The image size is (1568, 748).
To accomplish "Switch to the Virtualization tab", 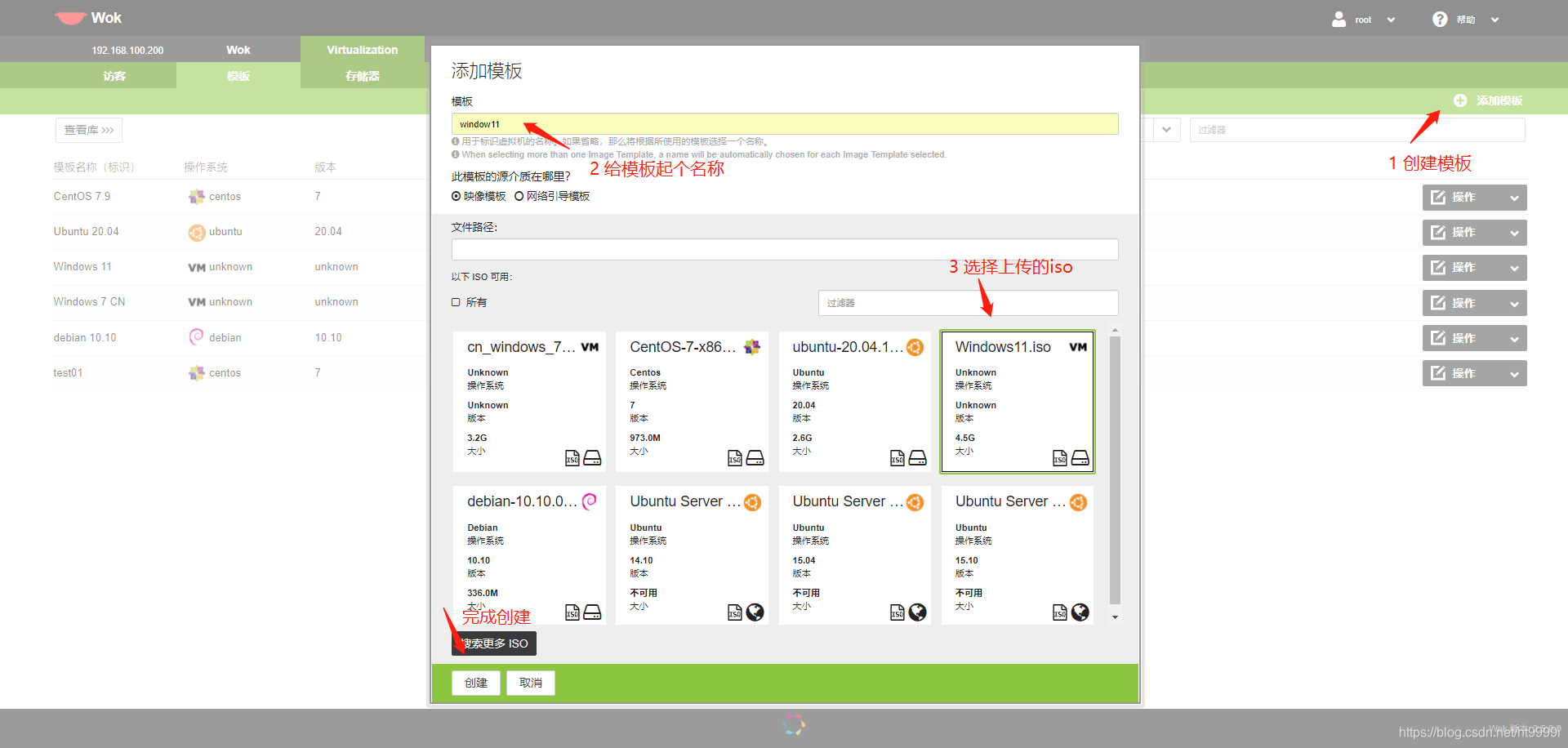I will (363, 50).
